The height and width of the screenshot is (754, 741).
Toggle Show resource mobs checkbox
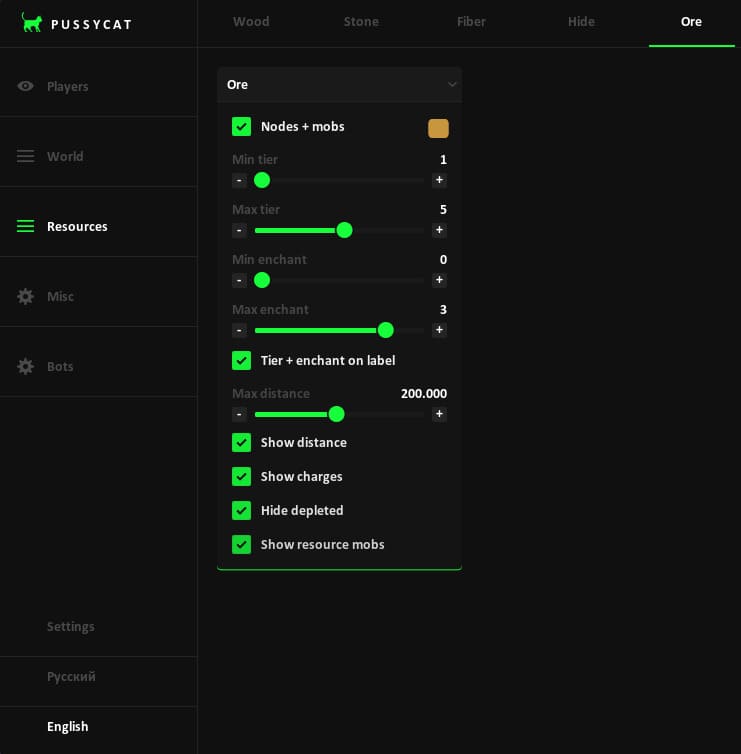point(241,545)
